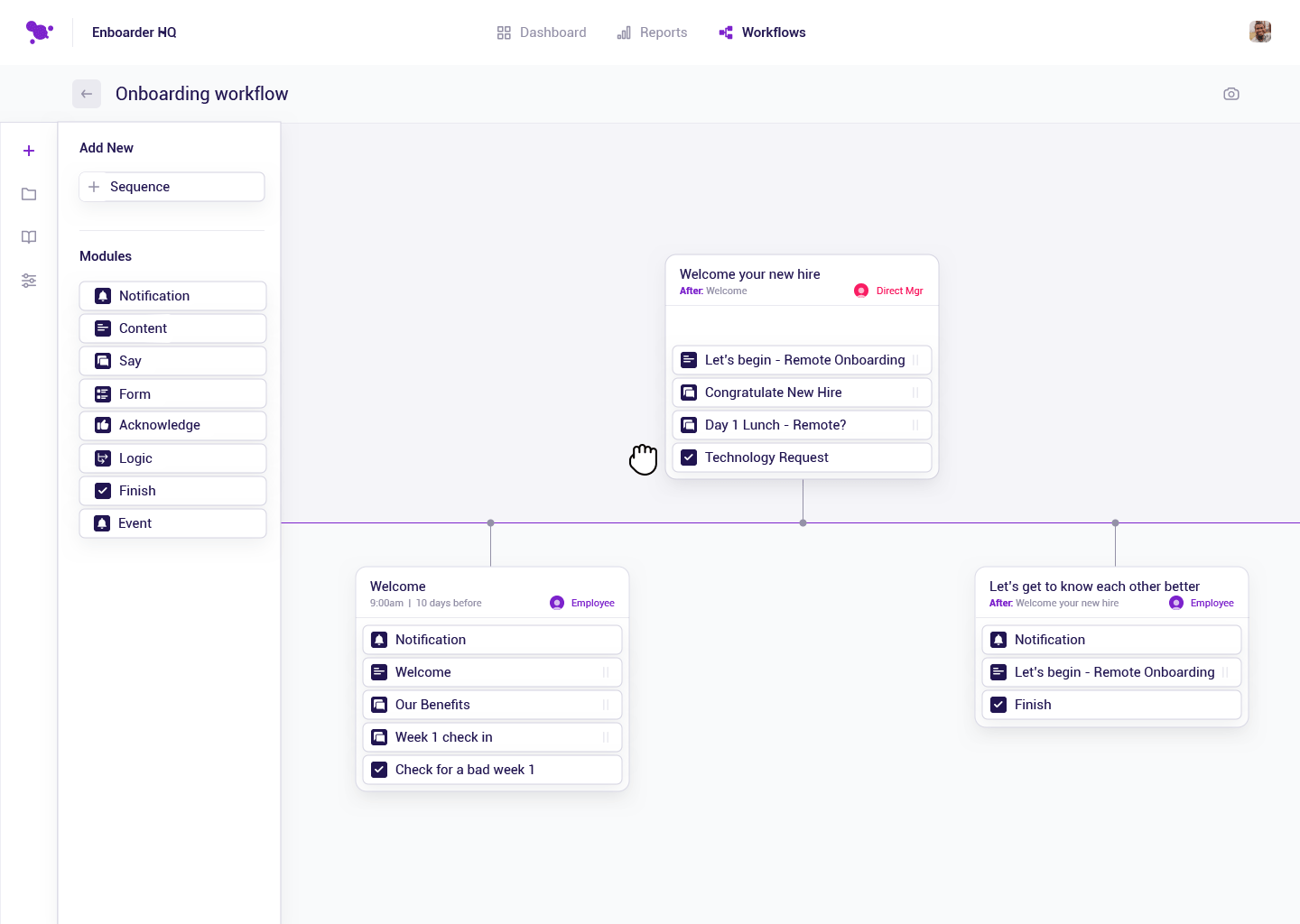Select the Notification module bell icon
Screen dimensions: 1300x924
103,295
